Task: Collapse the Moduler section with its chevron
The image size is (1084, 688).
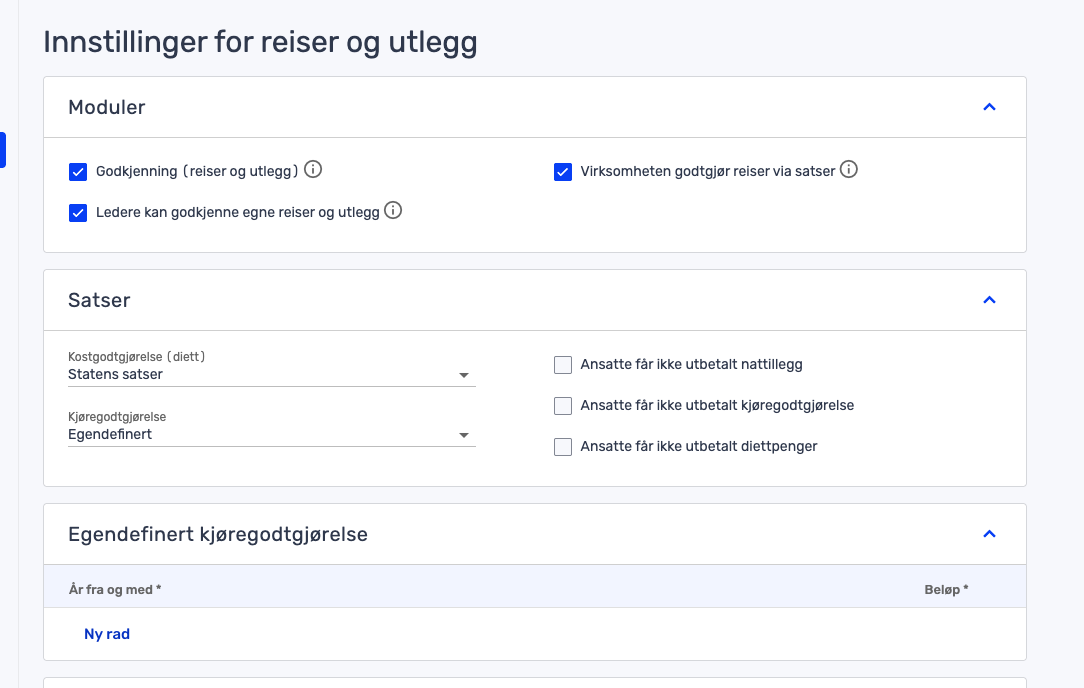Action: [989, 107]
